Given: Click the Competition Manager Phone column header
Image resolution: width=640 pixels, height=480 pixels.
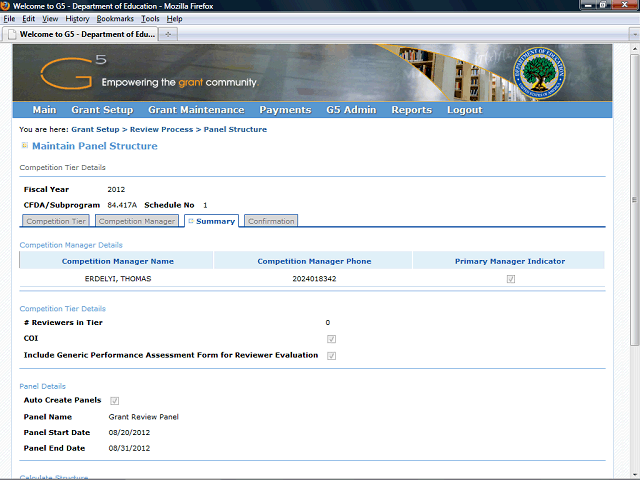Looking at the screenshot, I should [314, 261].
